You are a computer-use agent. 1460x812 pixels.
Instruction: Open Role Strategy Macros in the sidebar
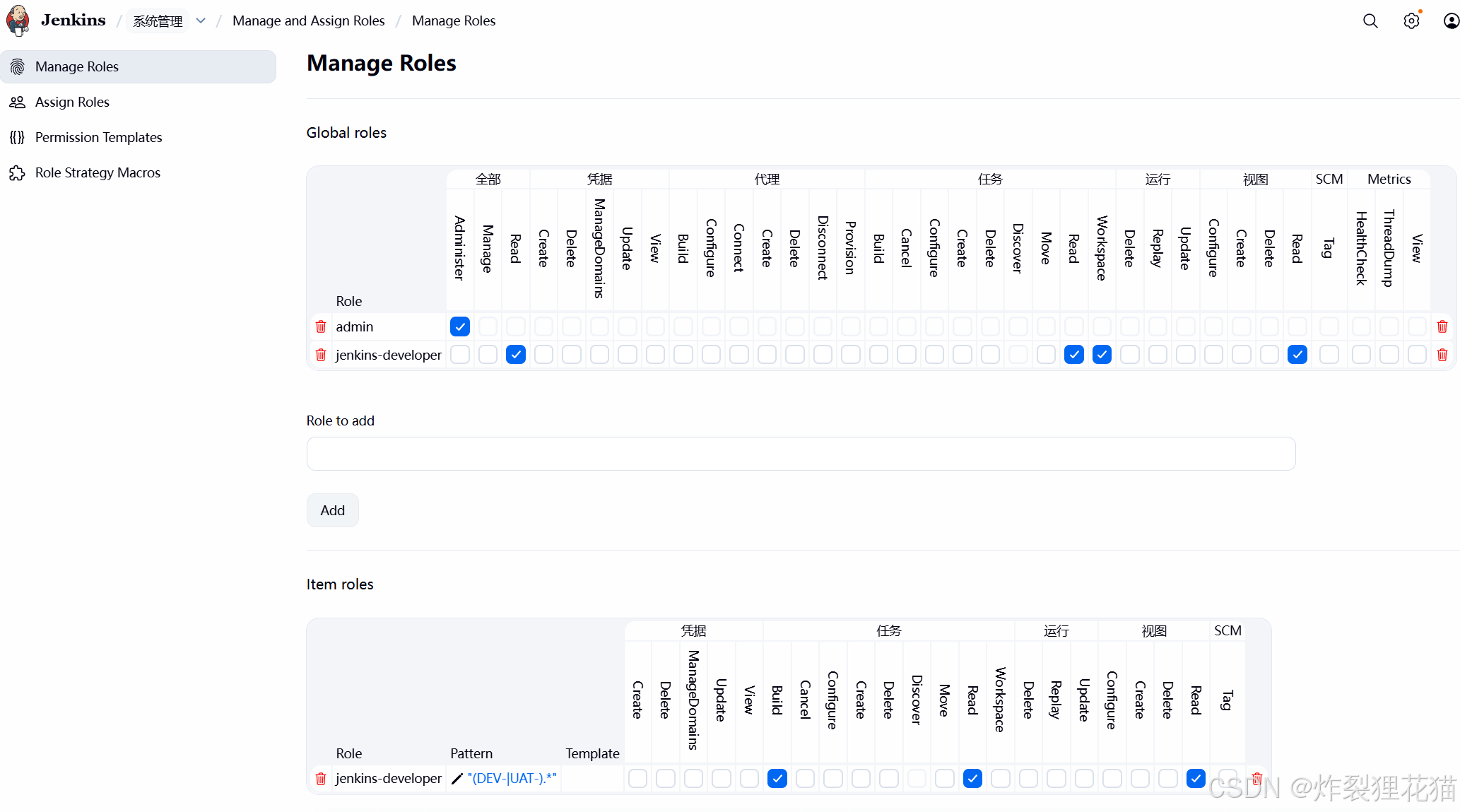click(x=98, y=172)
